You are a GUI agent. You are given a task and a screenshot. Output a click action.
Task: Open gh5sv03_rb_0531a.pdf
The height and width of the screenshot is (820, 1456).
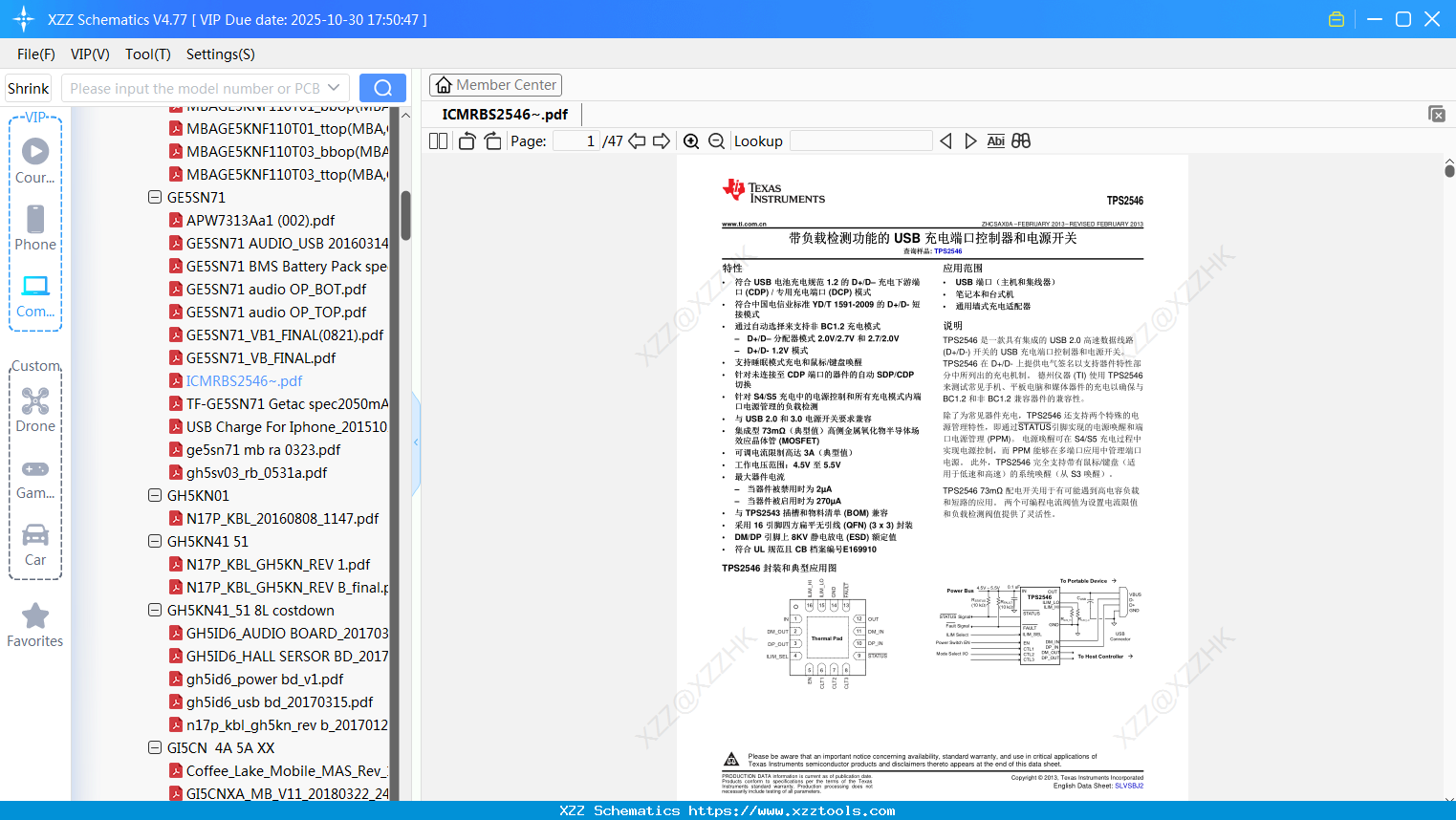tap(256, 472)
